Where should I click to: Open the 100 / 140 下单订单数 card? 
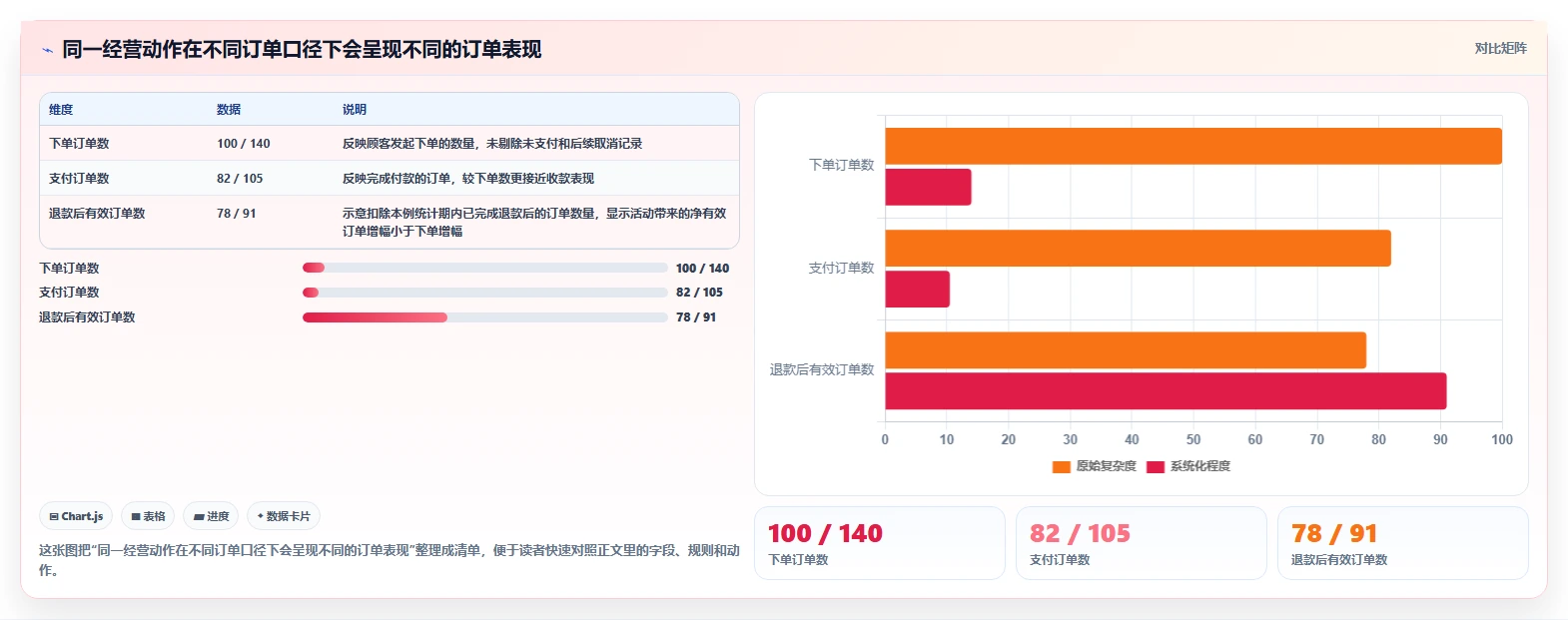880,543
